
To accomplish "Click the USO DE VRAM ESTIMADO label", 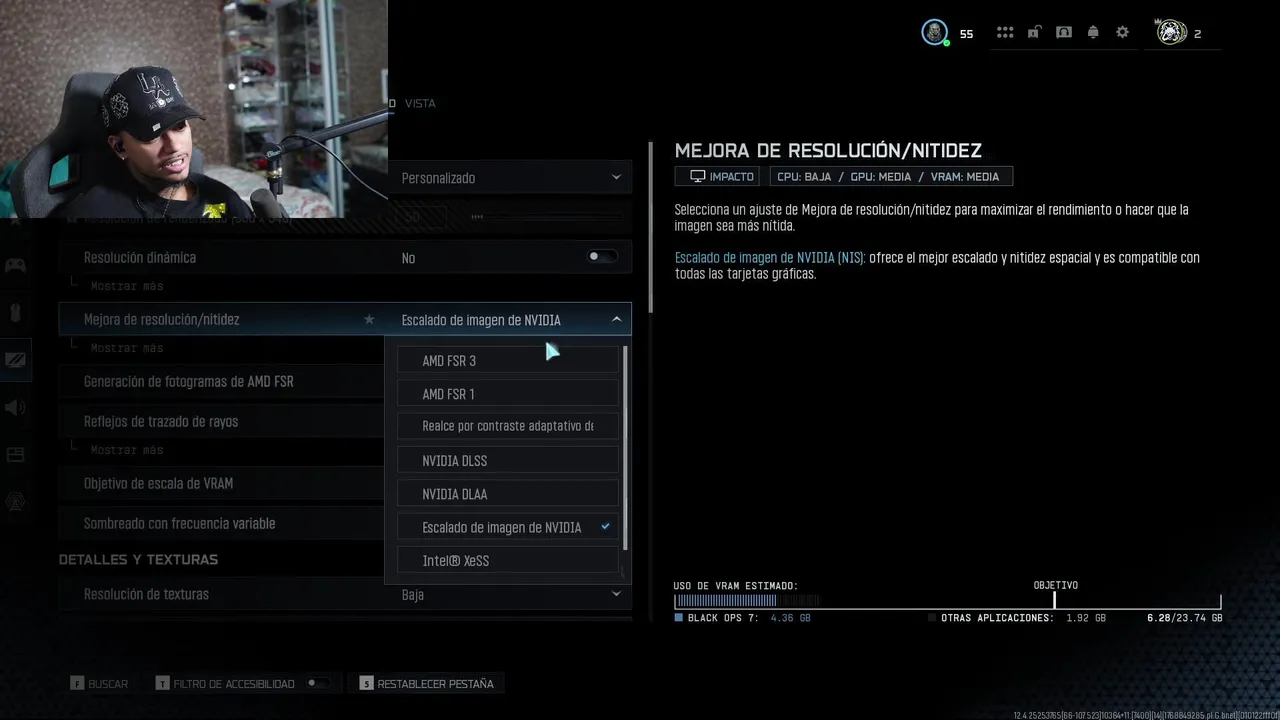I will click(x=736, y=586).
